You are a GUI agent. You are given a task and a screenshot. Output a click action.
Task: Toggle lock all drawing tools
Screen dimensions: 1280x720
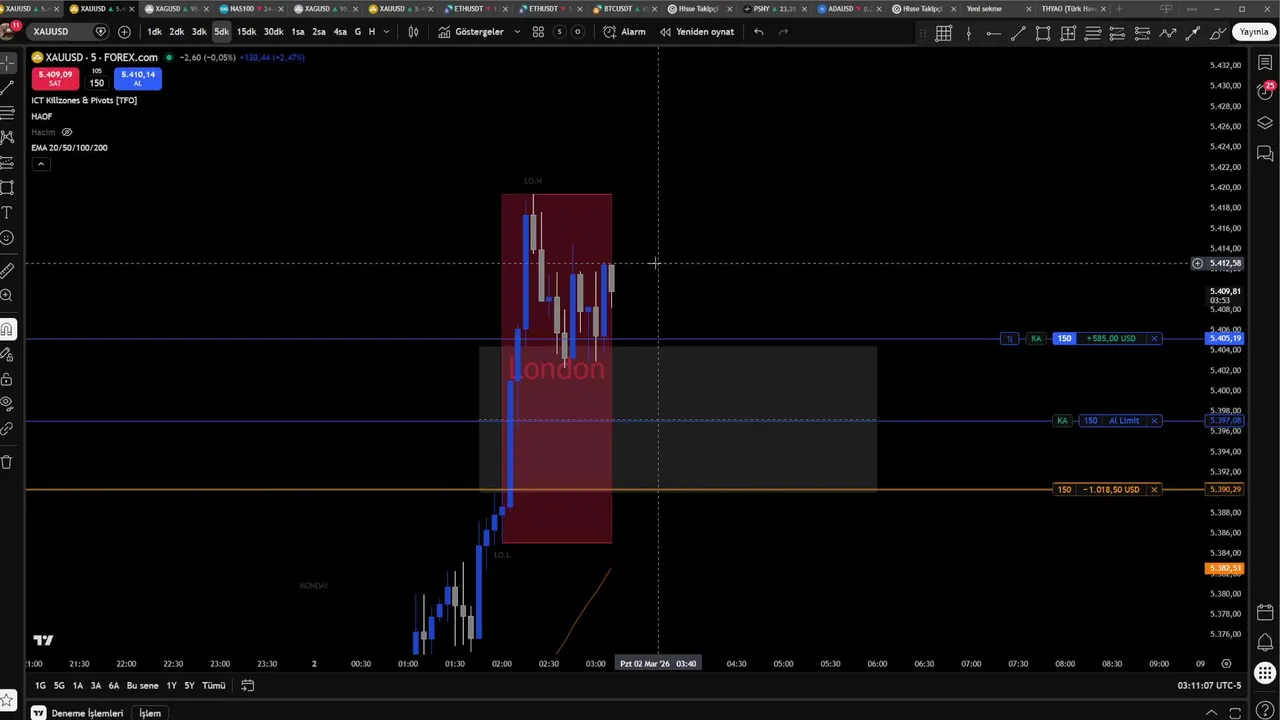(x=7, y=379)
